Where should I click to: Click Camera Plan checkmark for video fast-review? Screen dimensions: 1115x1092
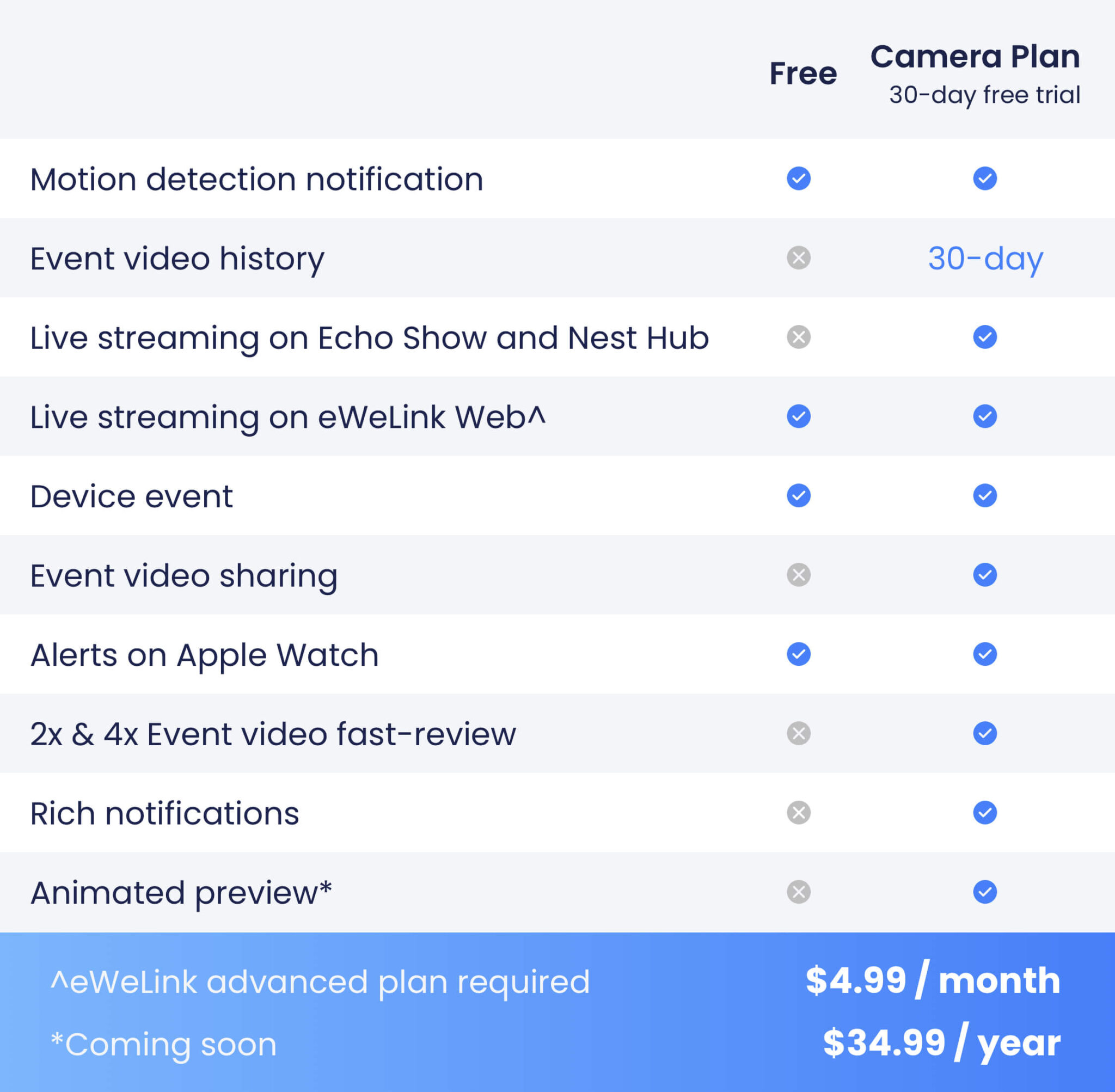985,733
